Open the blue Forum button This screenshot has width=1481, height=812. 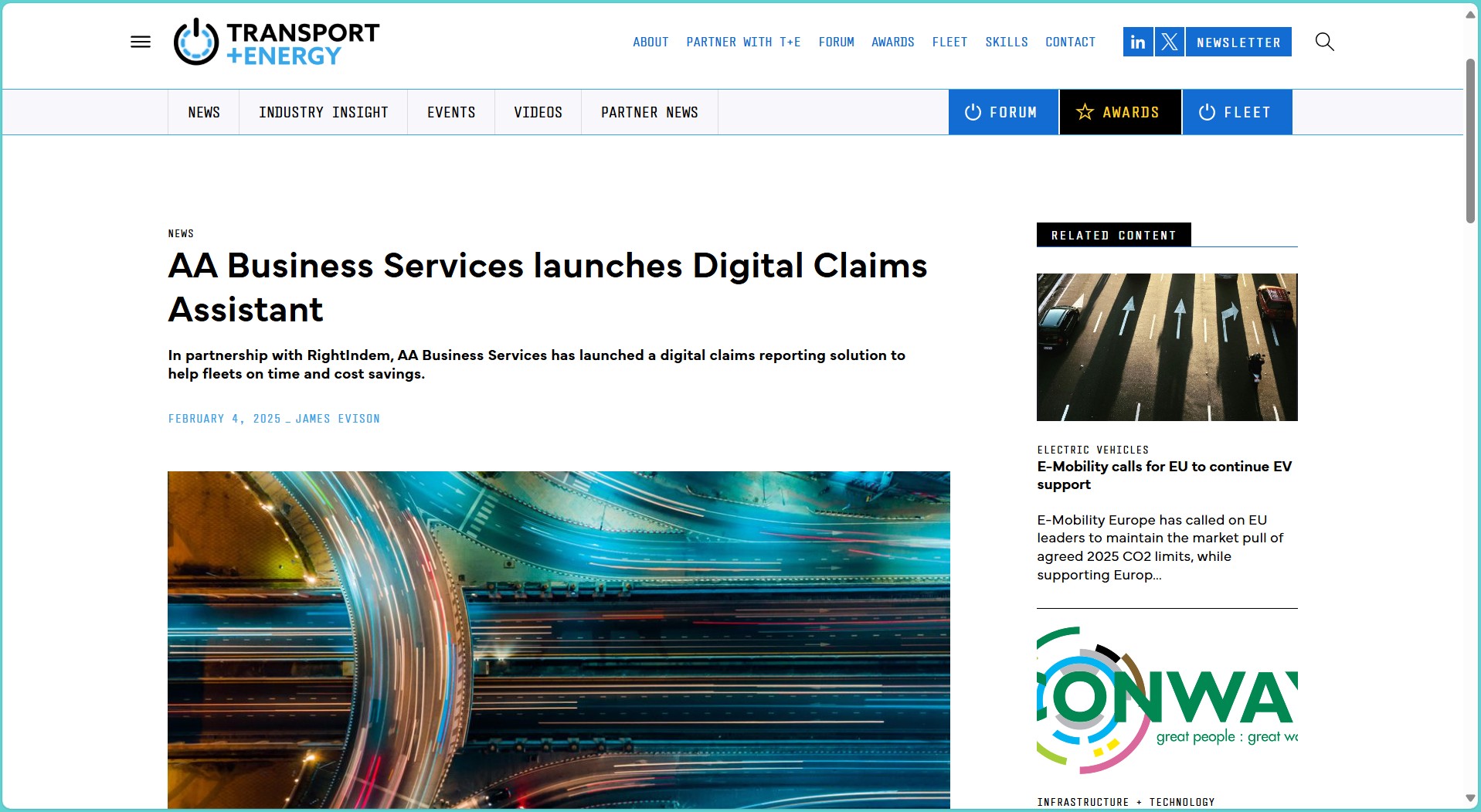point(1003,112)
